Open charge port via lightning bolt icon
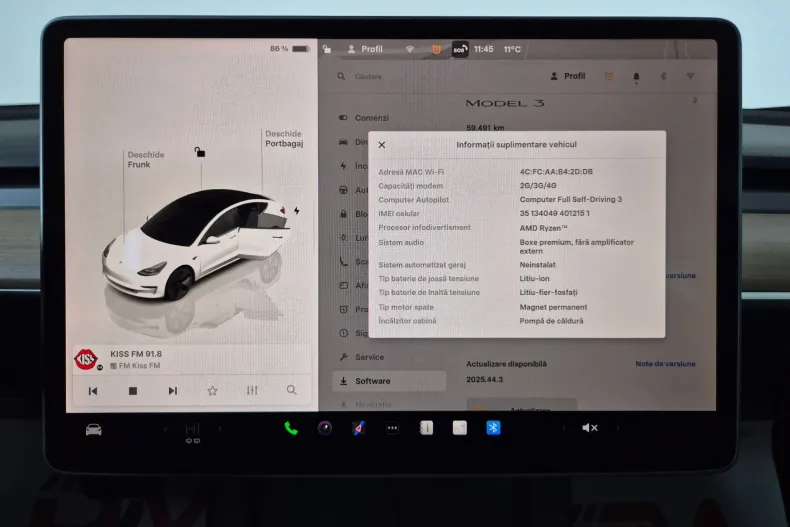 point(297,211)
